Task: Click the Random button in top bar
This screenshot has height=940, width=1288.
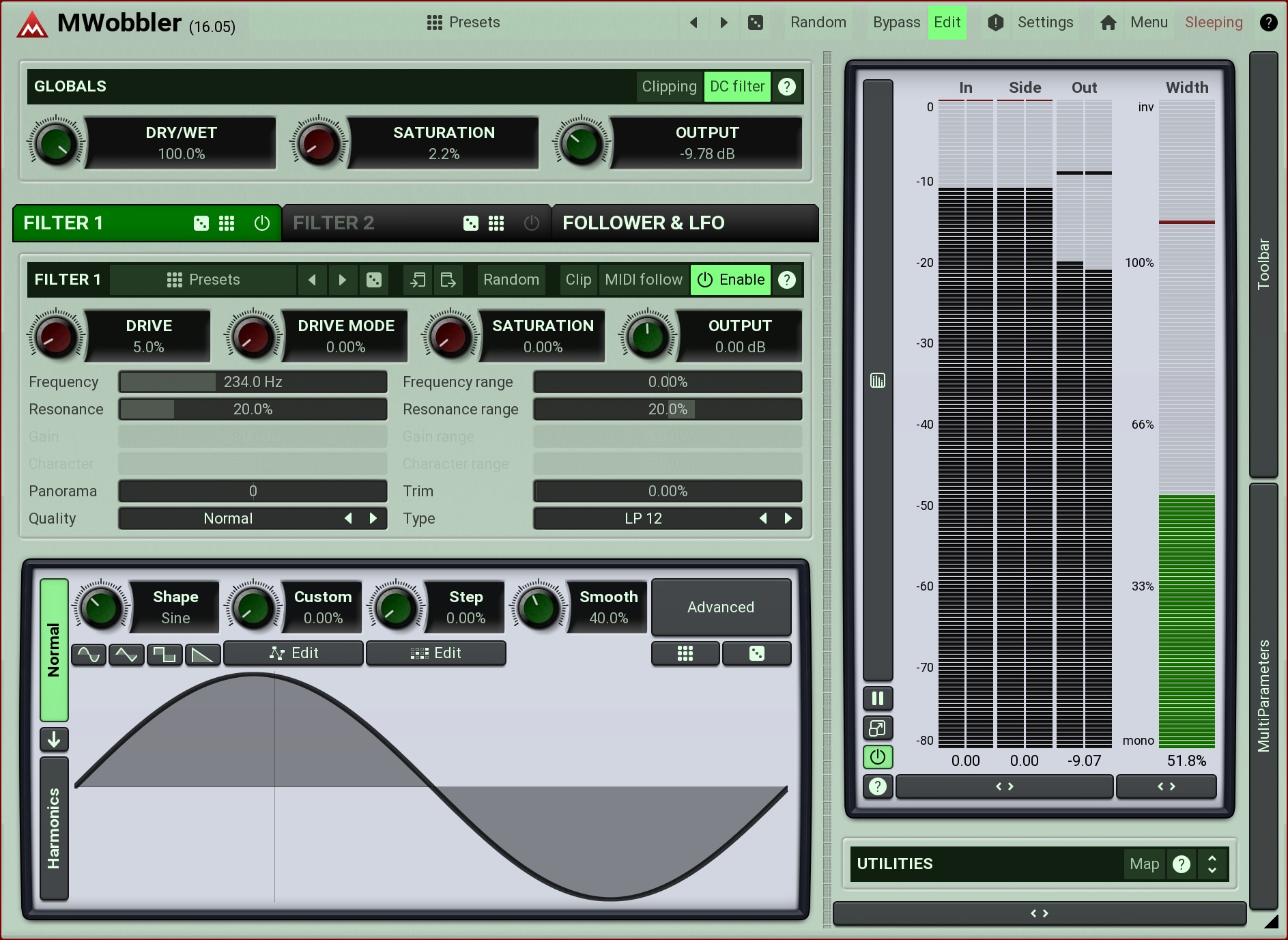Action: point(818,23)
